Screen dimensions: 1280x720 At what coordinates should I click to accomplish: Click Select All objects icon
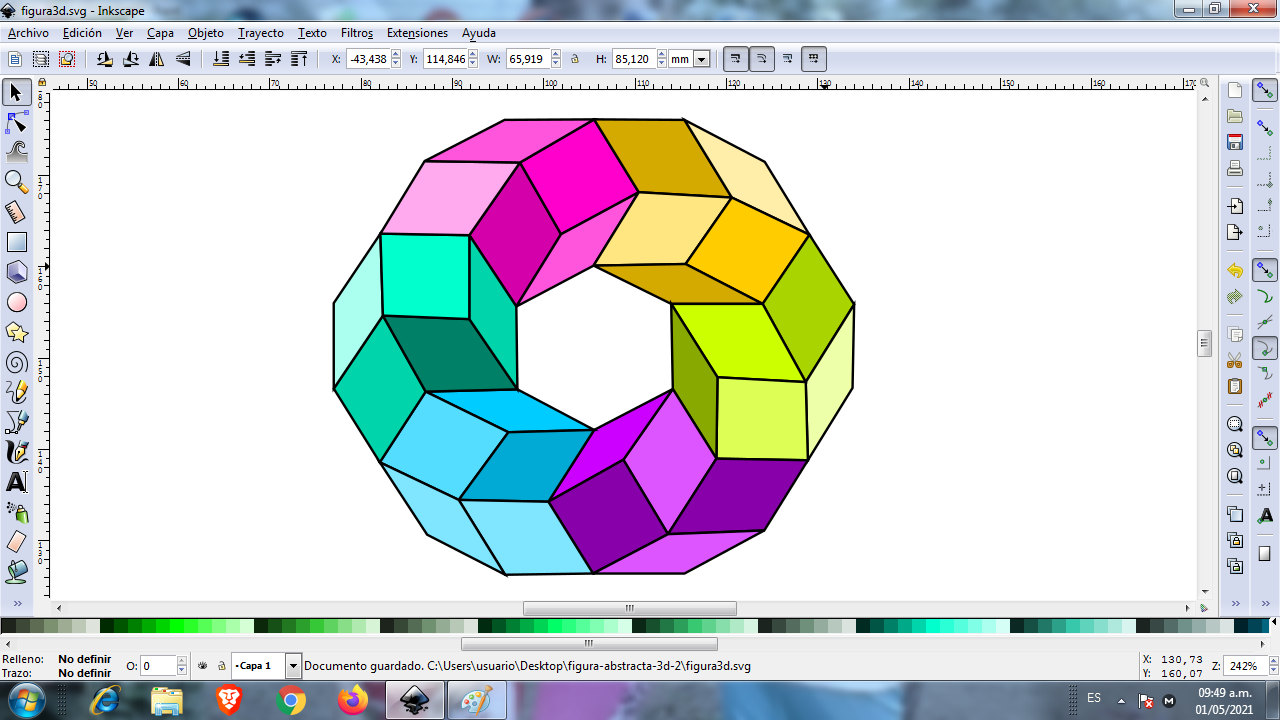pyautogui.click(x=15, y=59)
